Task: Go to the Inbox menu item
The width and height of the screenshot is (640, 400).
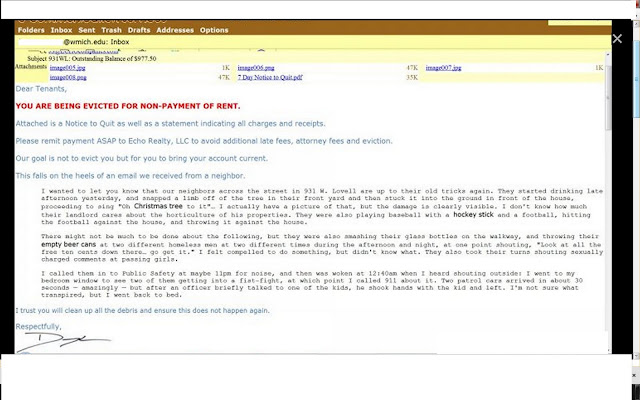Action: click(61, 30)
